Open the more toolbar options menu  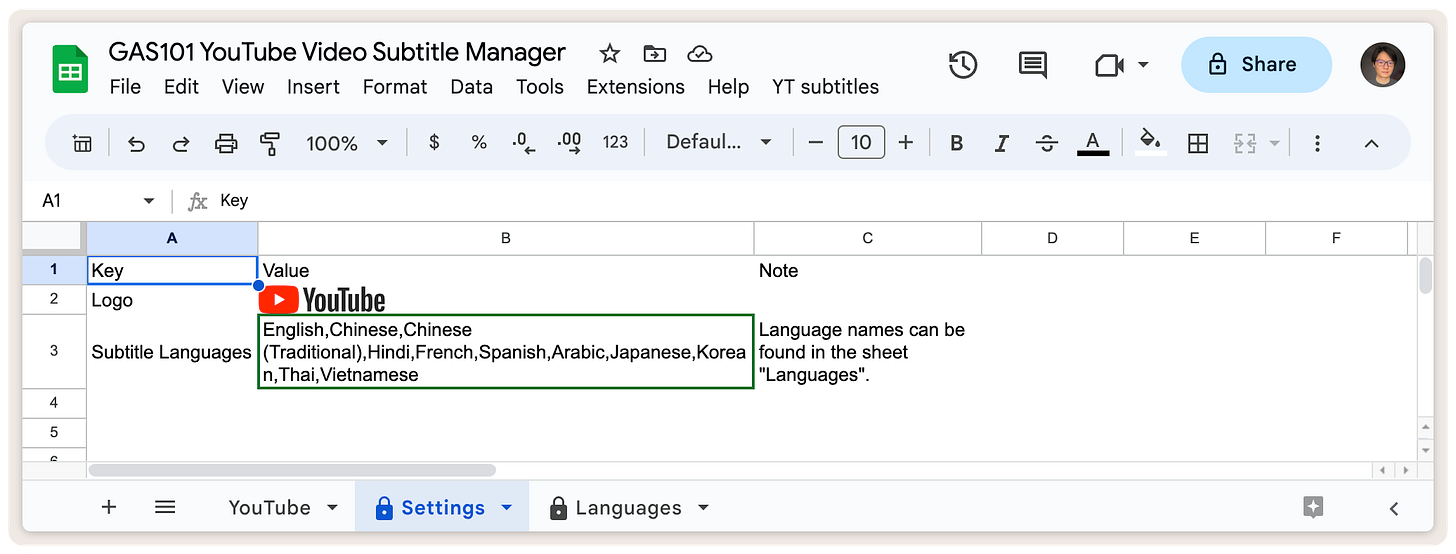point(1318,143)
